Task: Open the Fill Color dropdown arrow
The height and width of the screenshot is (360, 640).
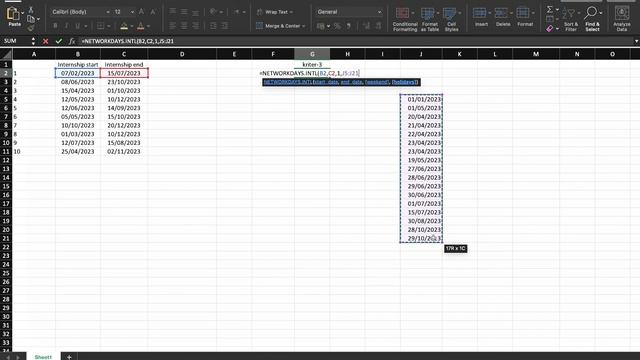Action: coord(132,26)
